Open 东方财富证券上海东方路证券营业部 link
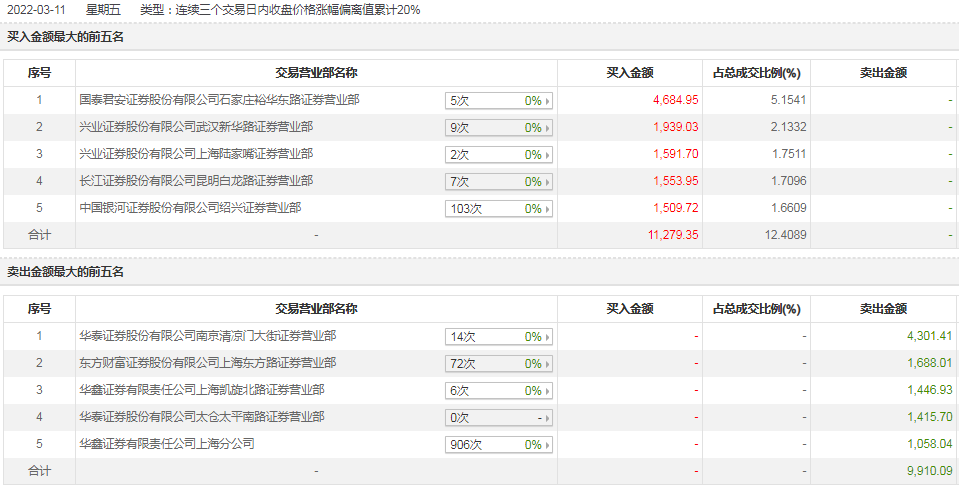The height and width of the screenshot is (487, 959). [x=208, y=363]
